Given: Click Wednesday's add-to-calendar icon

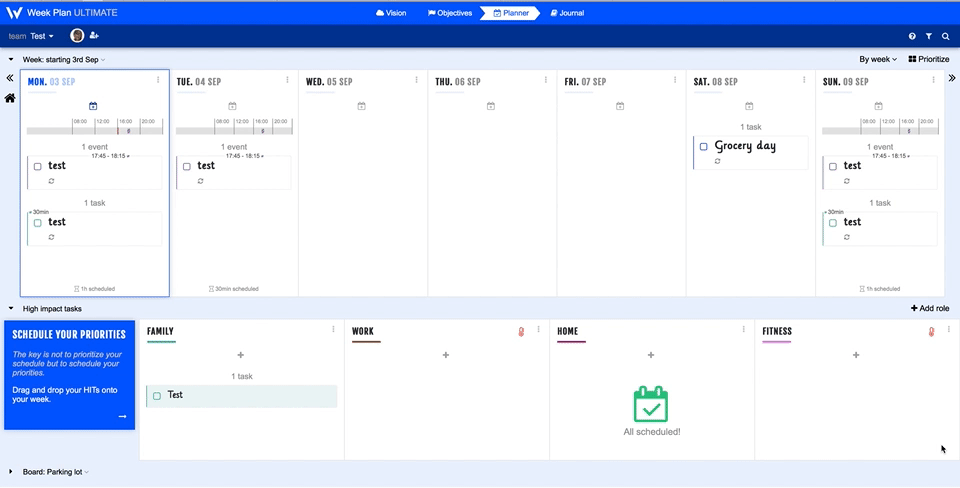Looking at the screenshot, I should [361, 106].
